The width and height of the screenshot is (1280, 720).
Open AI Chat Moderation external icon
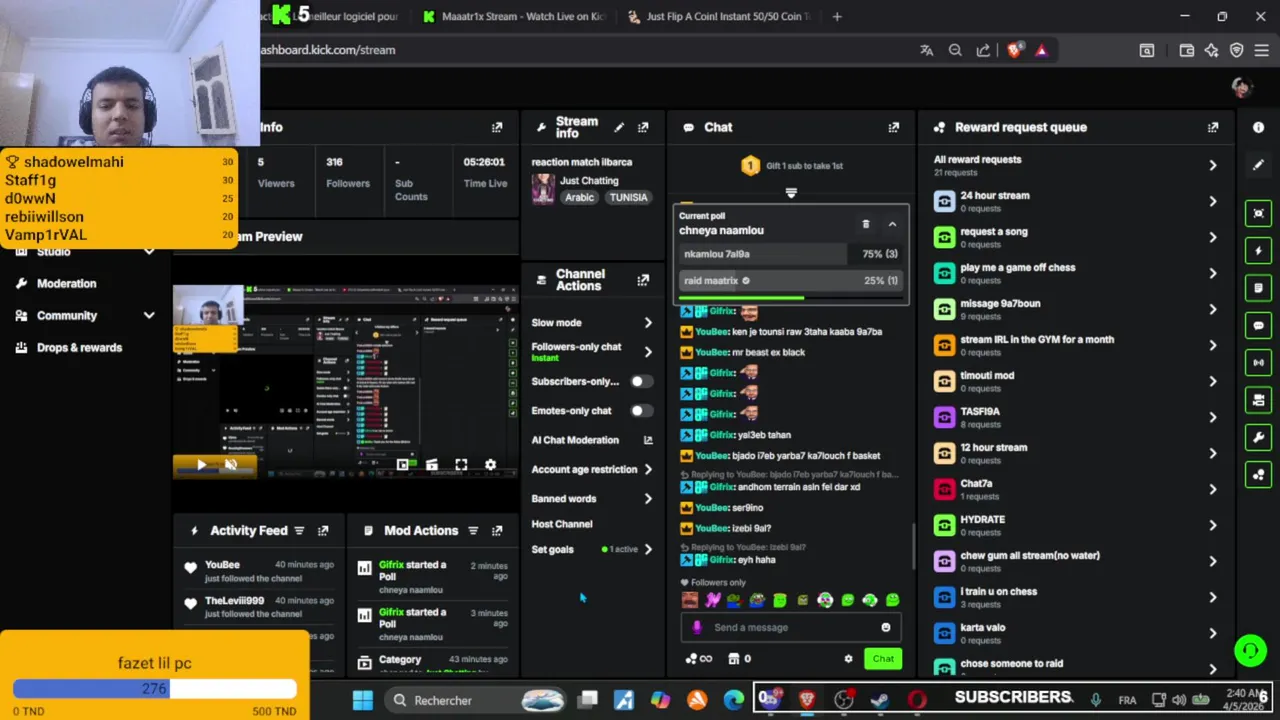click(648, 440)
